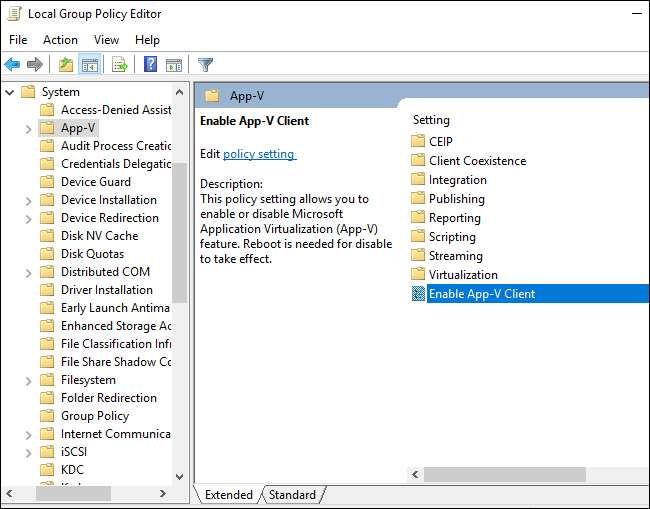Click the Export List toolbar icon
Screen dimensions: 650x509
coord(120,65)
